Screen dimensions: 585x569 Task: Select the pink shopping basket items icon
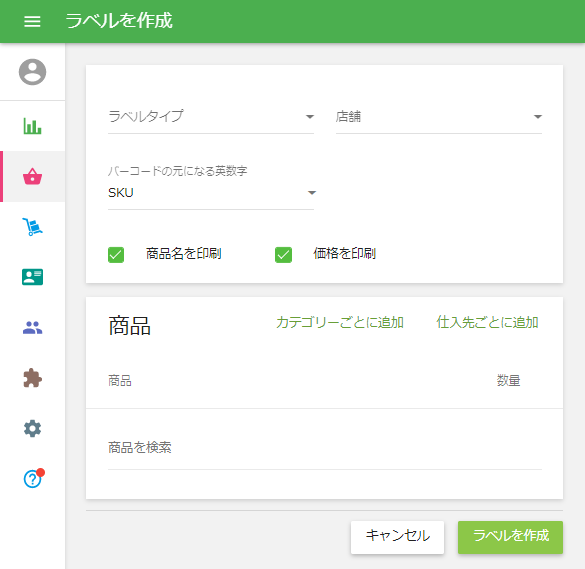(x=32, y=176)
